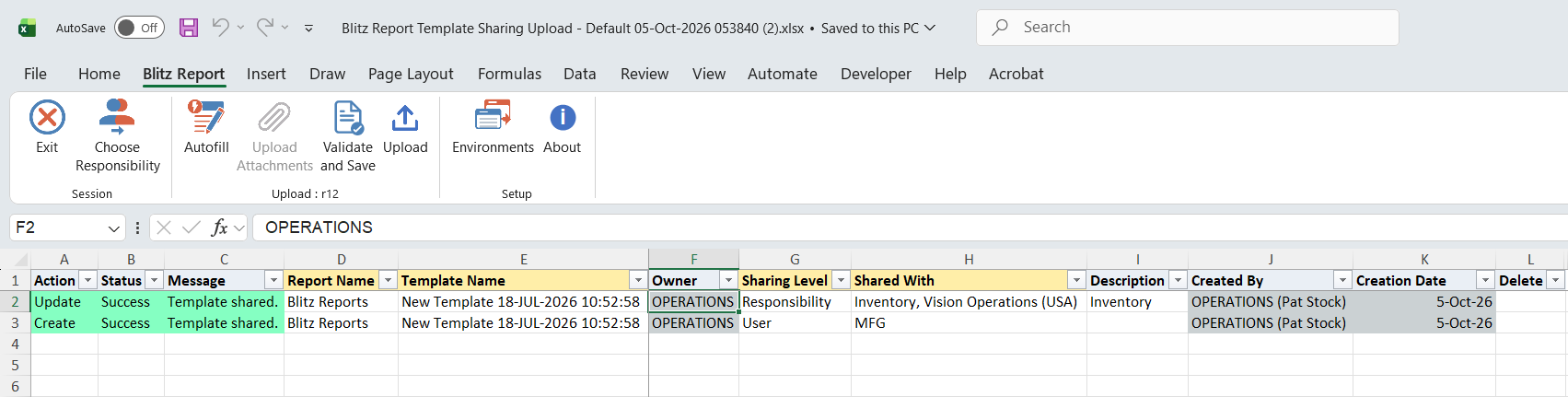Click the Search input box
The image size is (1568, 397).
pos(1188,28)
